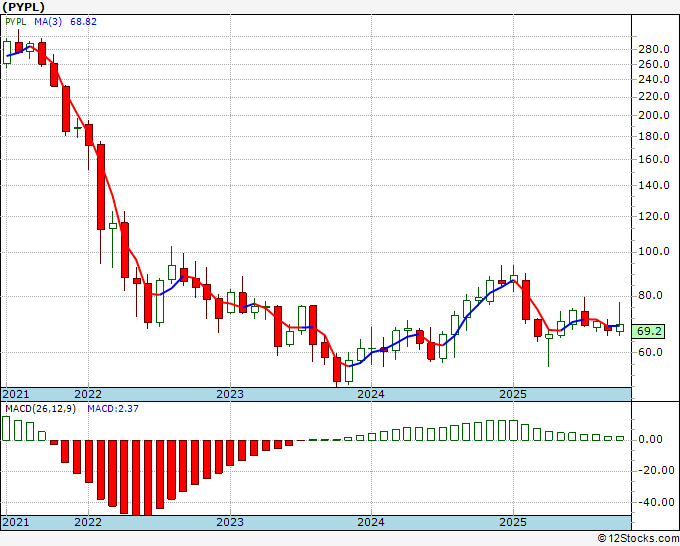Click the 120.0 price axis label
Viewport: 680px width, 546px height.
(x=654, y=216)
